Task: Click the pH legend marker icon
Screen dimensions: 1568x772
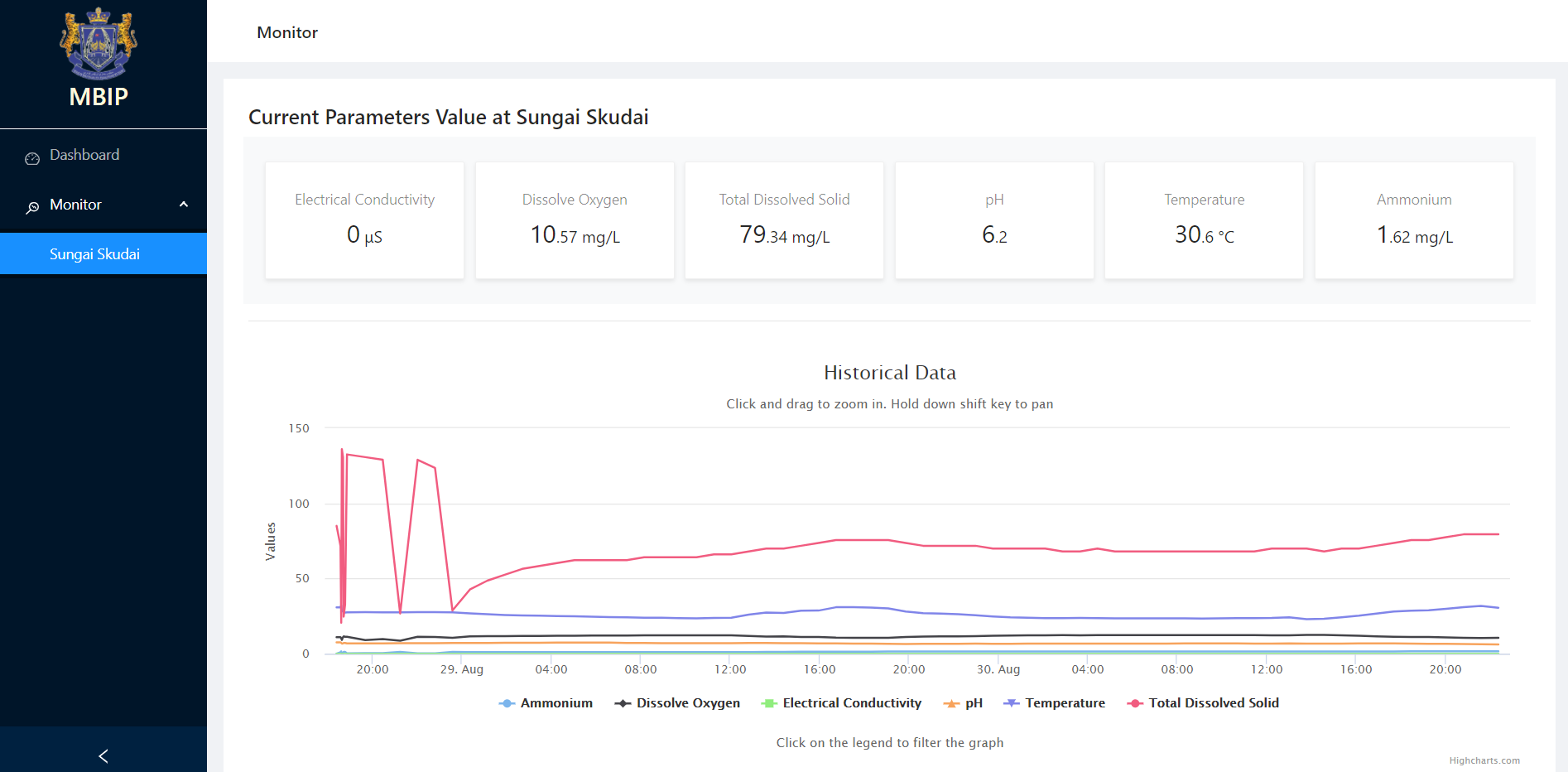Action: 951,703
